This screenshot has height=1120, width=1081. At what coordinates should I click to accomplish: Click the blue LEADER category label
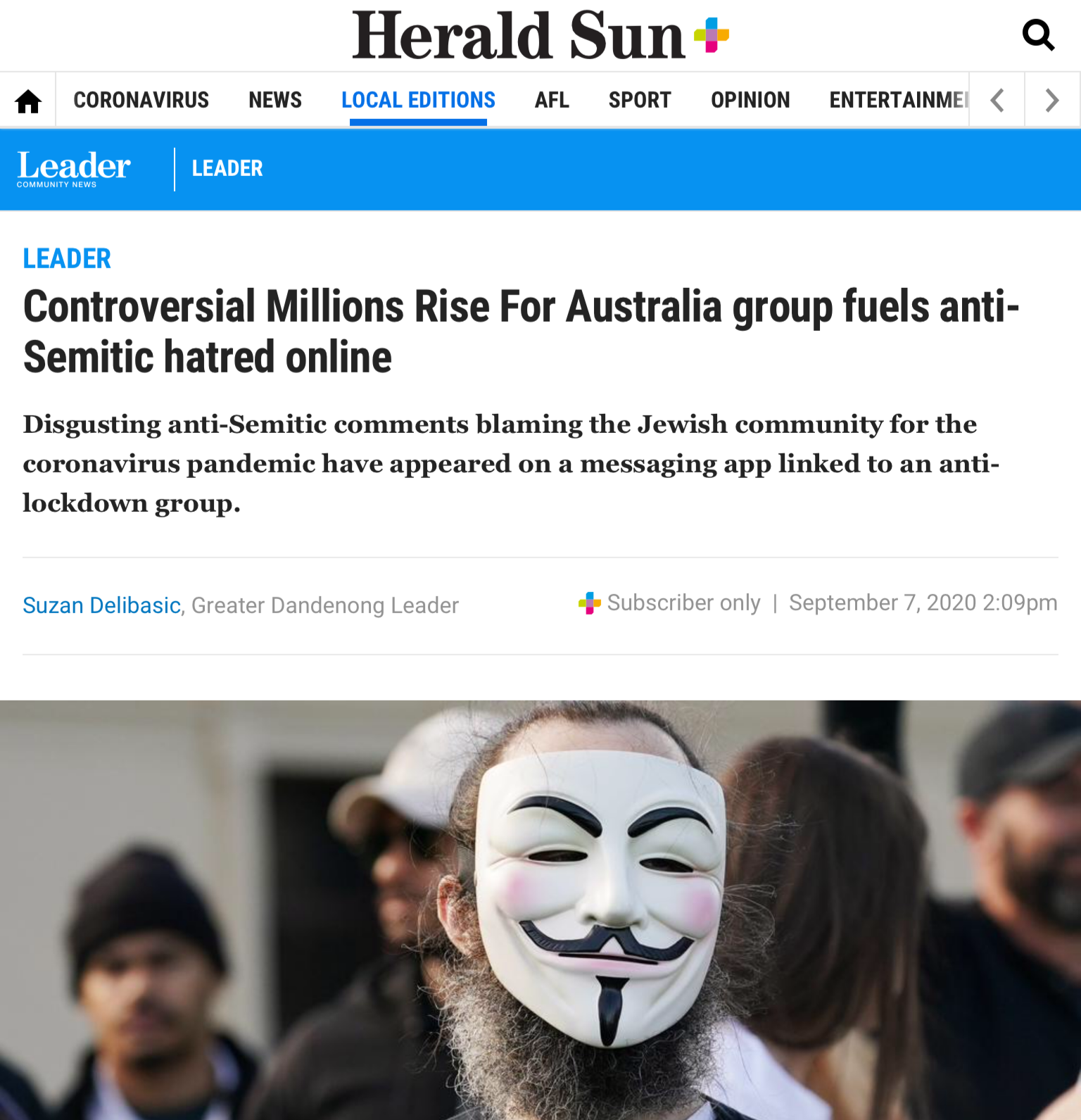[x=67, y=258]
